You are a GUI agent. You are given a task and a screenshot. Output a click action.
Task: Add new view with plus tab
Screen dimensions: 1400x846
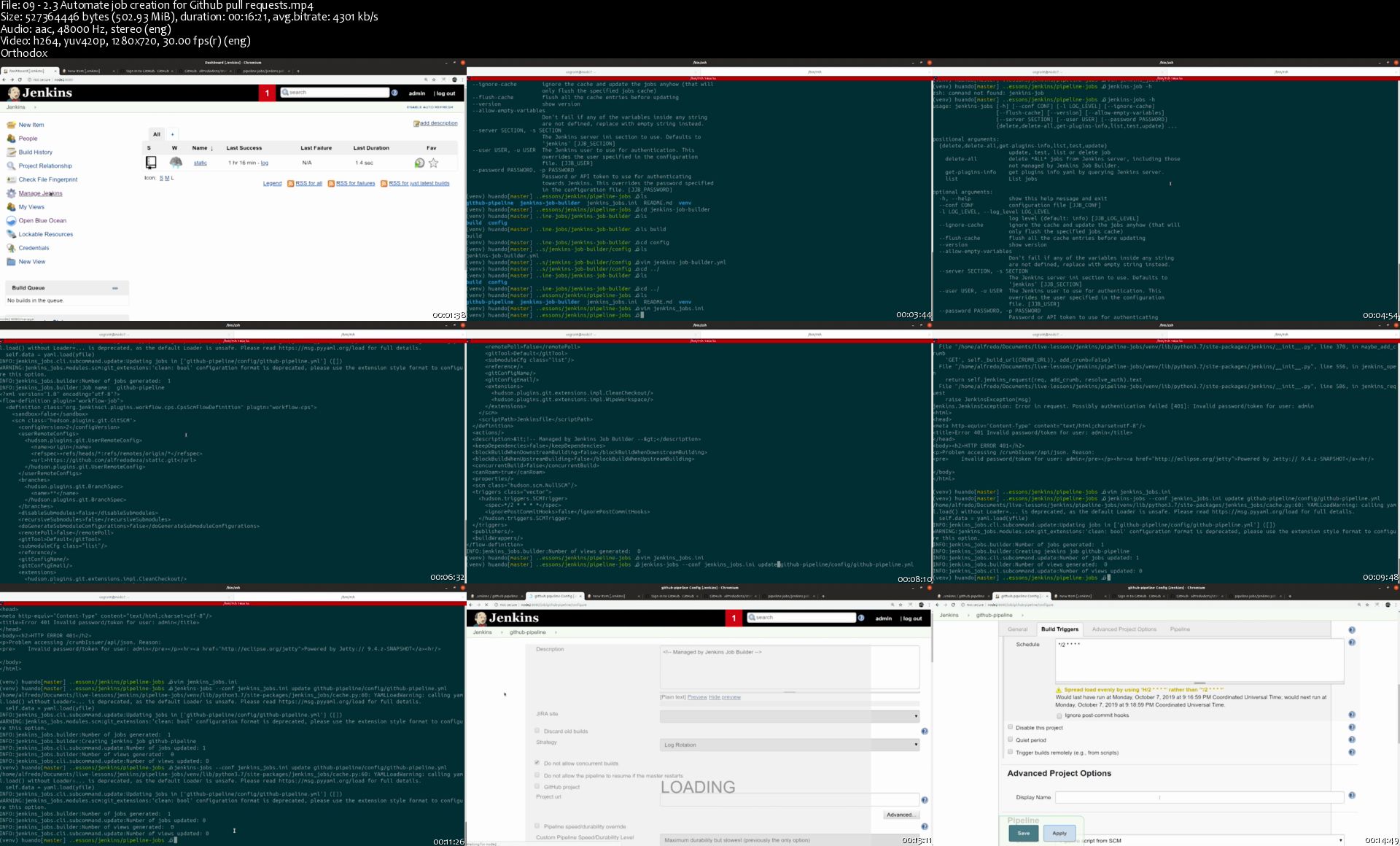pyautogui.click(x=173, y=134)
